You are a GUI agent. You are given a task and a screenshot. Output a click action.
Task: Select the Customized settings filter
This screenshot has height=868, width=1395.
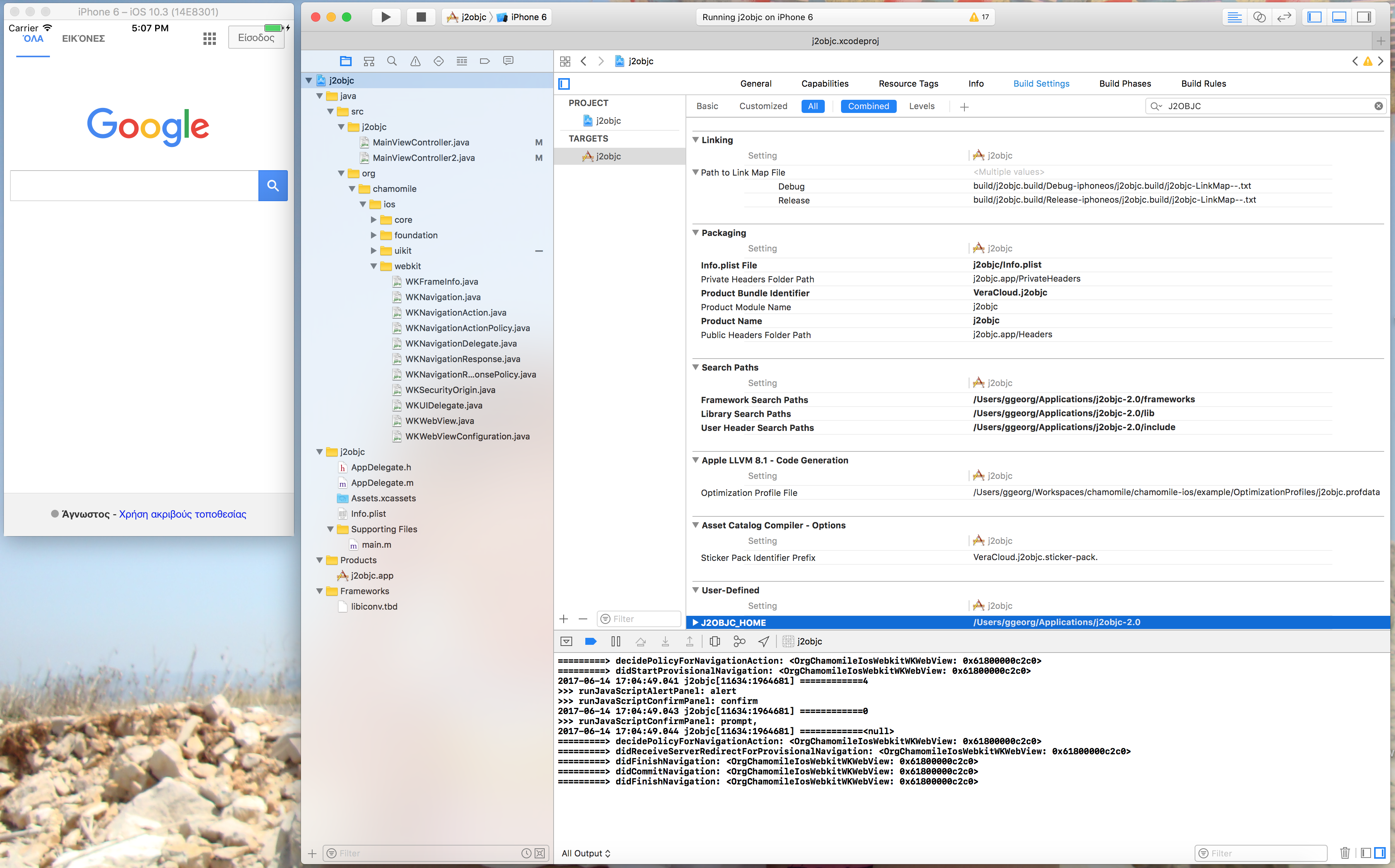(763, 106)
